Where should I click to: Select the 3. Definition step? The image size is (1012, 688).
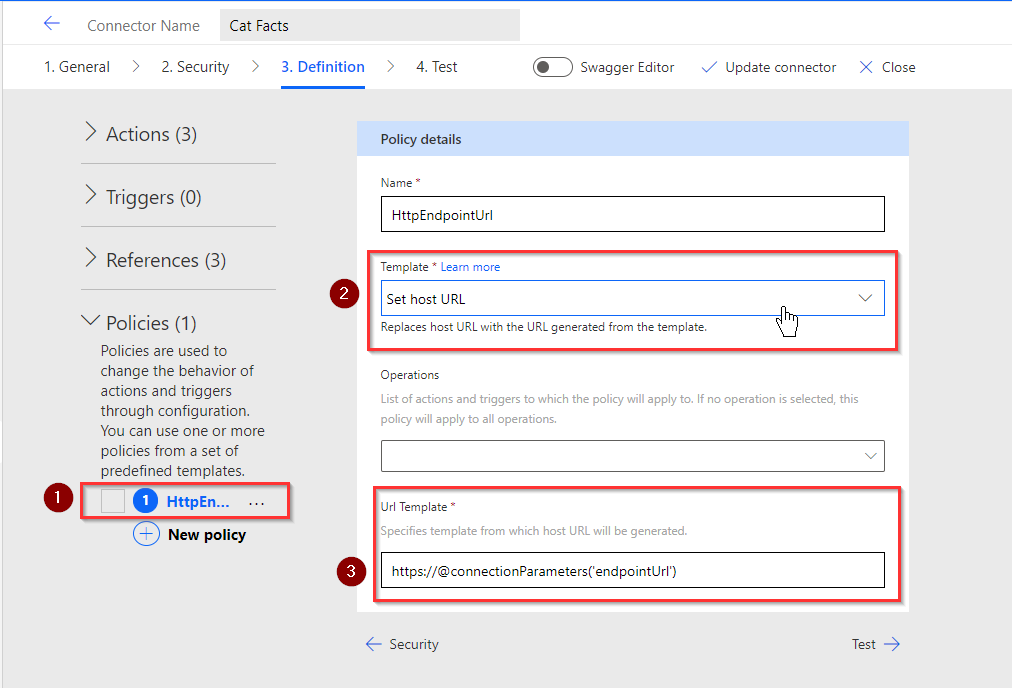click(323, 66)
